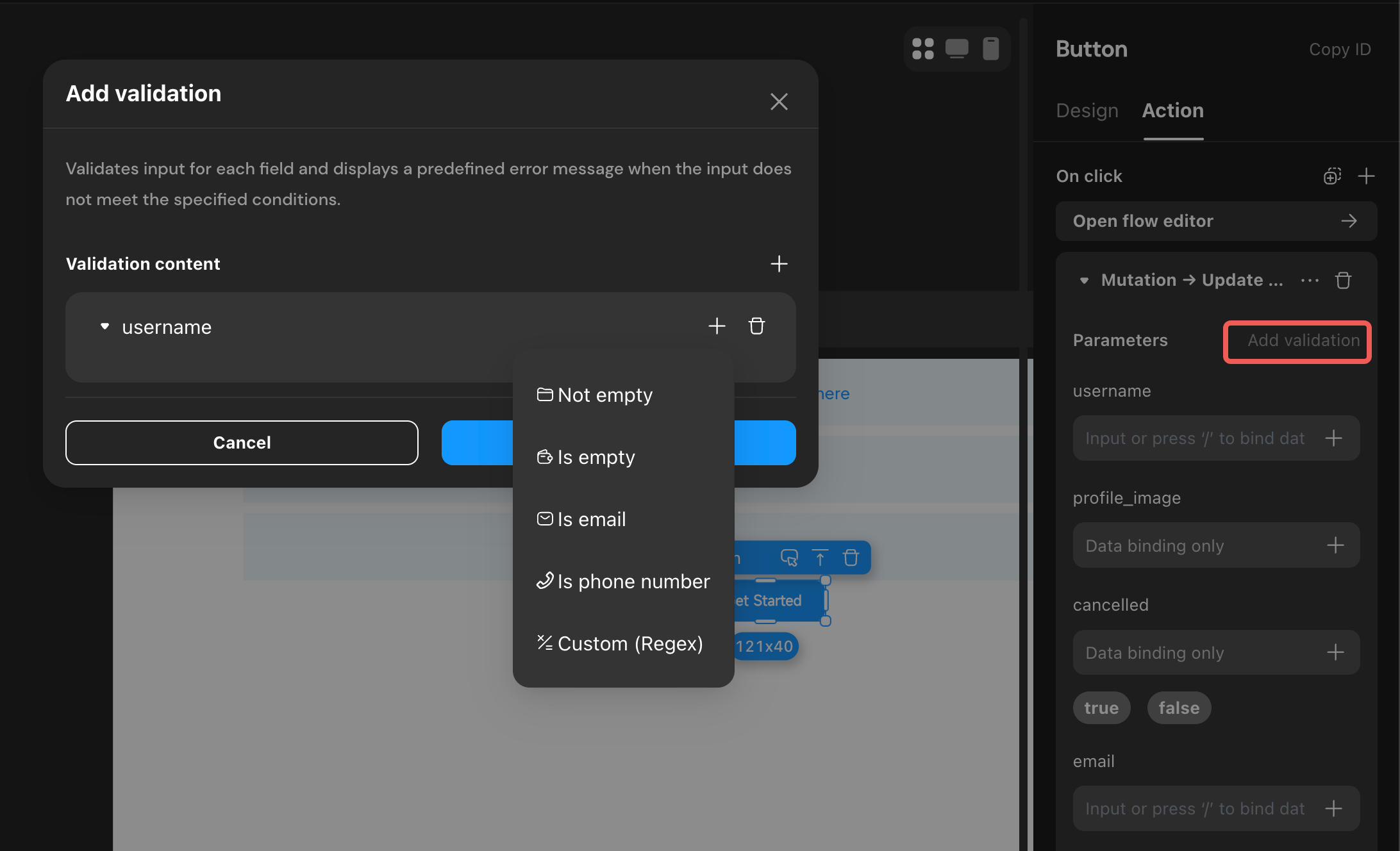1400x851 pixels.
Task: Switch to mobile preview icon
Action: point(990,49)
